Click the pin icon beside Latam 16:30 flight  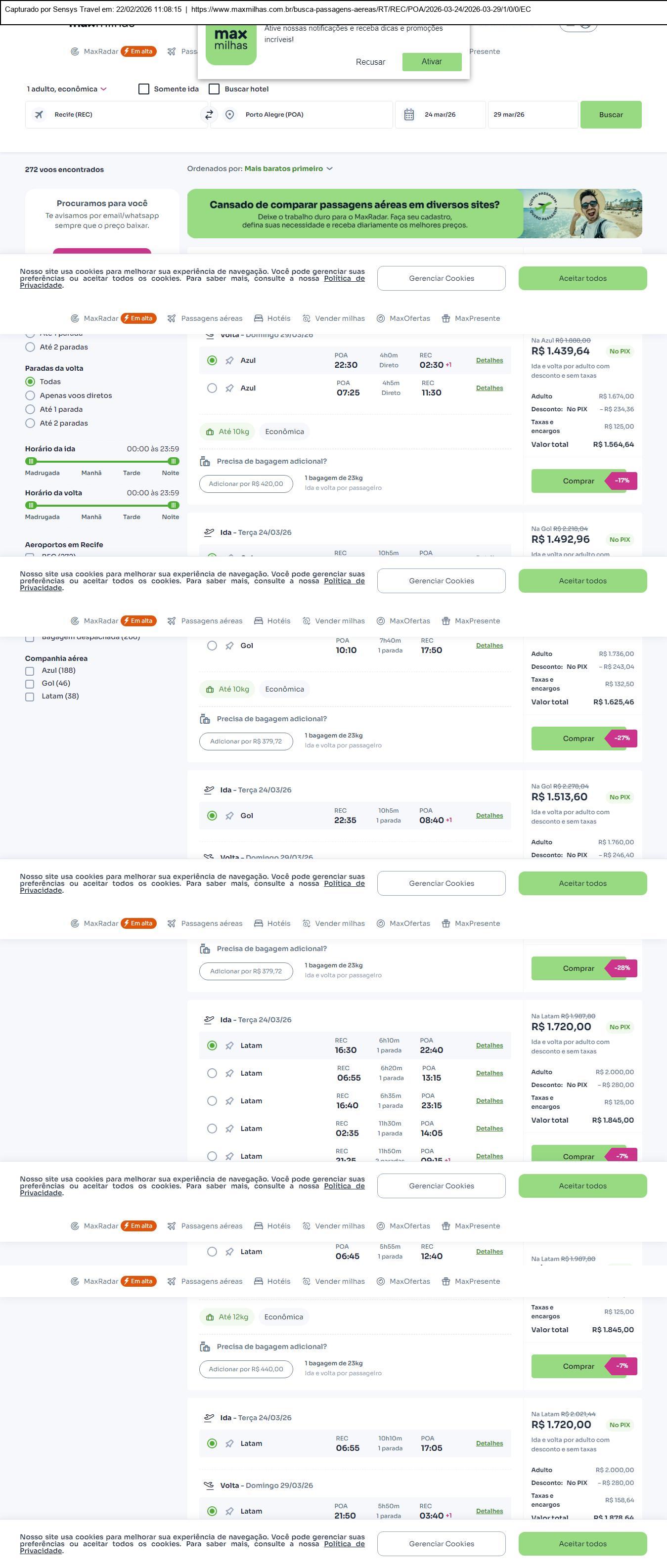point(229,1045)
